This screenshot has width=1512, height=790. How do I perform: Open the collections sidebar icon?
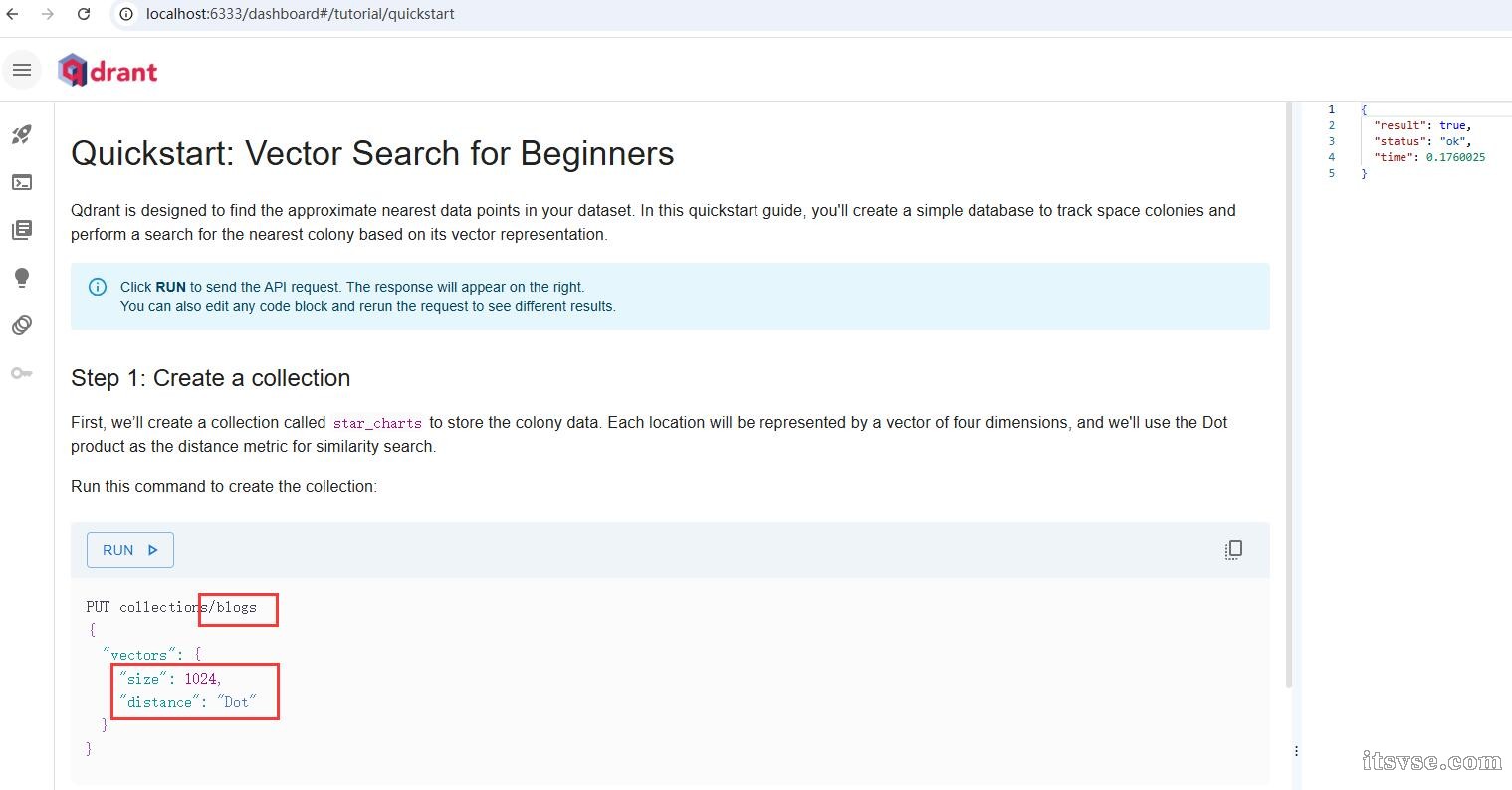click(x=22, y=230)
